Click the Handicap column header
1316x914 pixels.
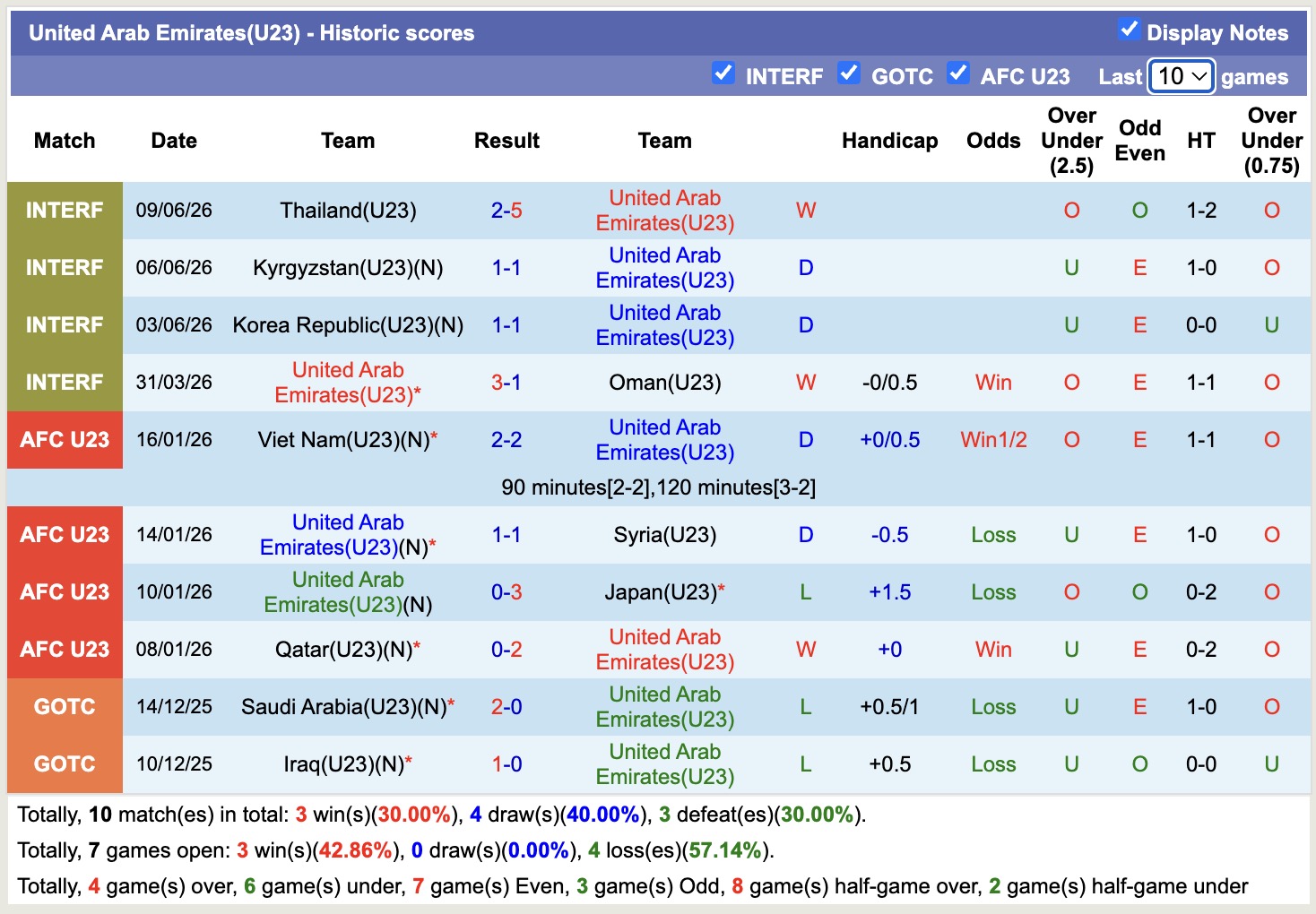889,141
